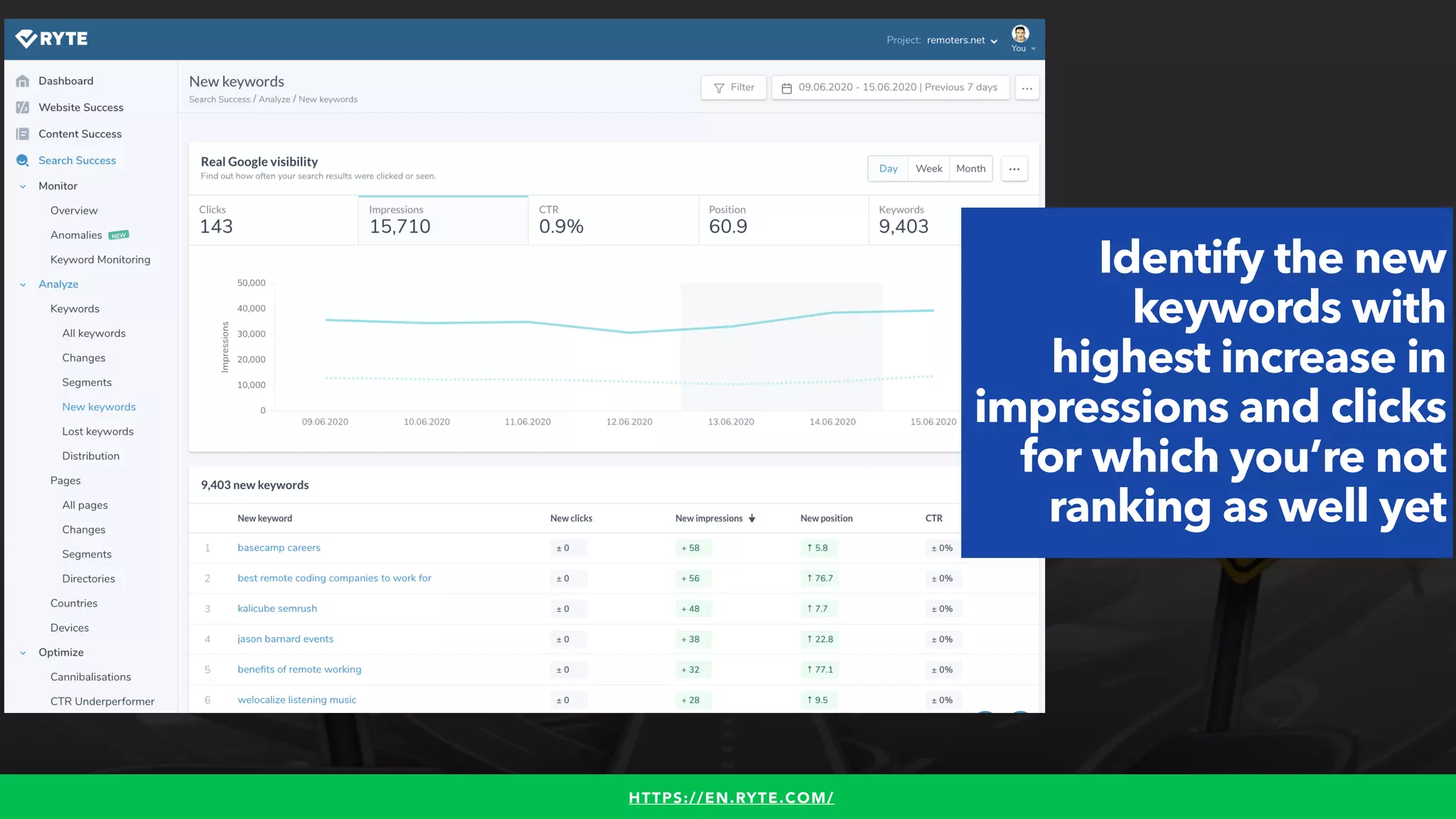Image resolution: width=1456 pixels, height=819 pixels.
Task: Click the +58 impressions cell
Action: pyautogui.click(x=692, y=548)
